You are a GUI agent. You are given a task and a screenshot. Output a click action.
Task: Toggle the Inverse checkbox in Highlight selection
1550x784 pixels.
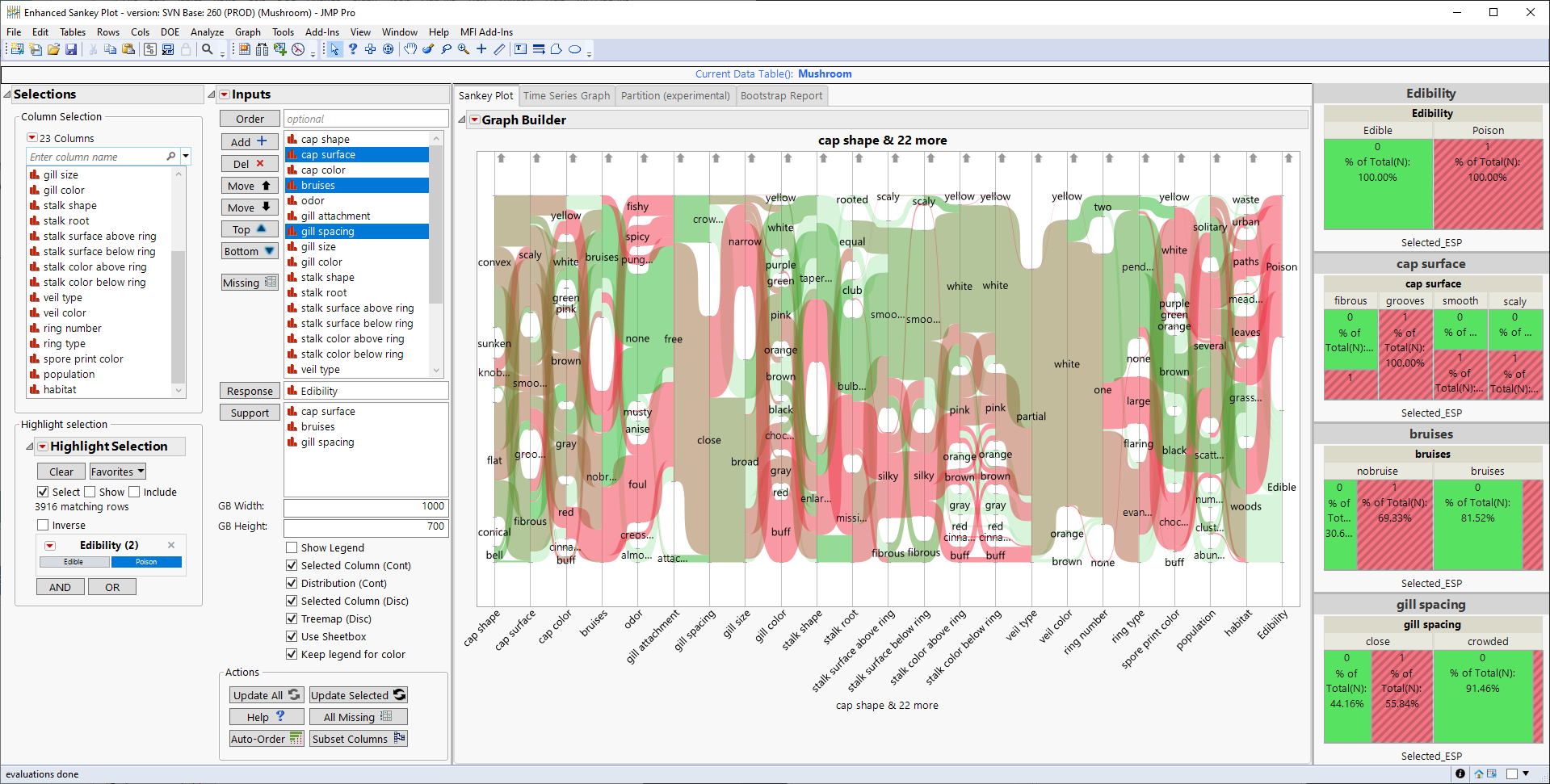(44, 525)
